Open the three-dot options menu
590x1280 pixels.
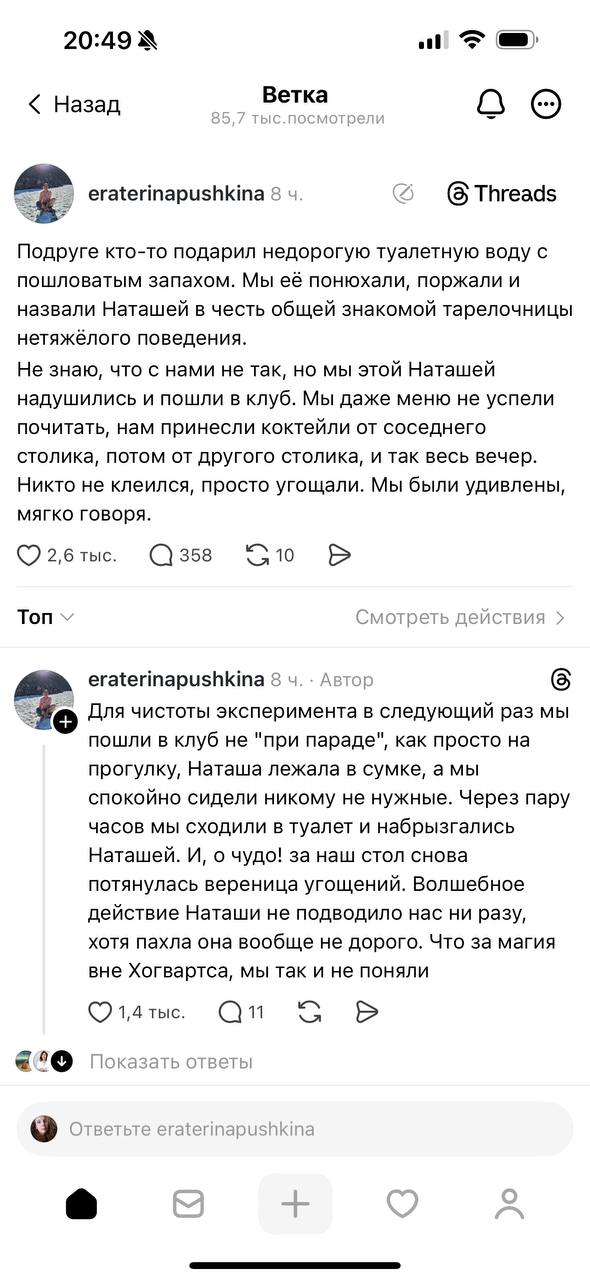click(546, 104)
